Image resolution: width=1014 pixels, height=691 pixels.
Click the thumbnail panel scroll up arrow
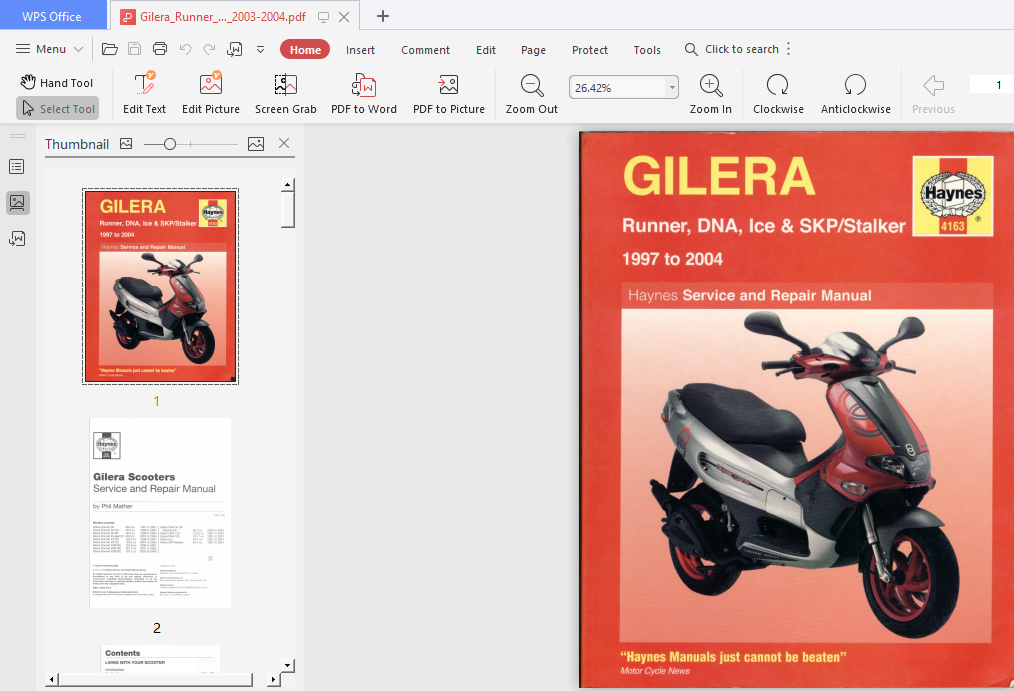[x=288, y=186]
